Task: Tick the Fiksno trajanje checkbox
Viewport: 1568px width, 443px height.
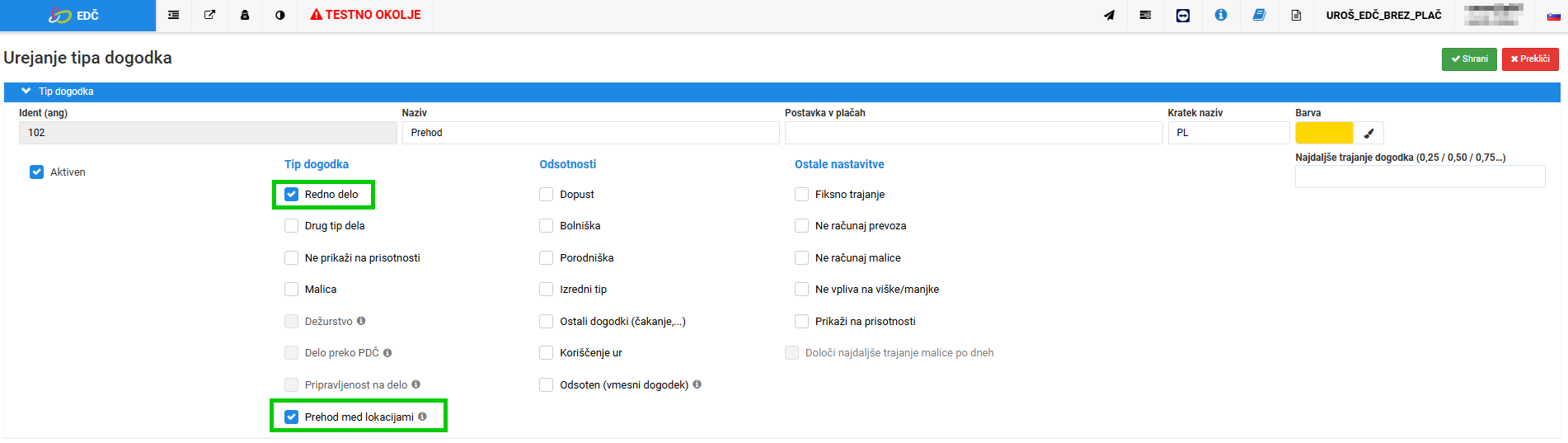Action: click(801, 195)
